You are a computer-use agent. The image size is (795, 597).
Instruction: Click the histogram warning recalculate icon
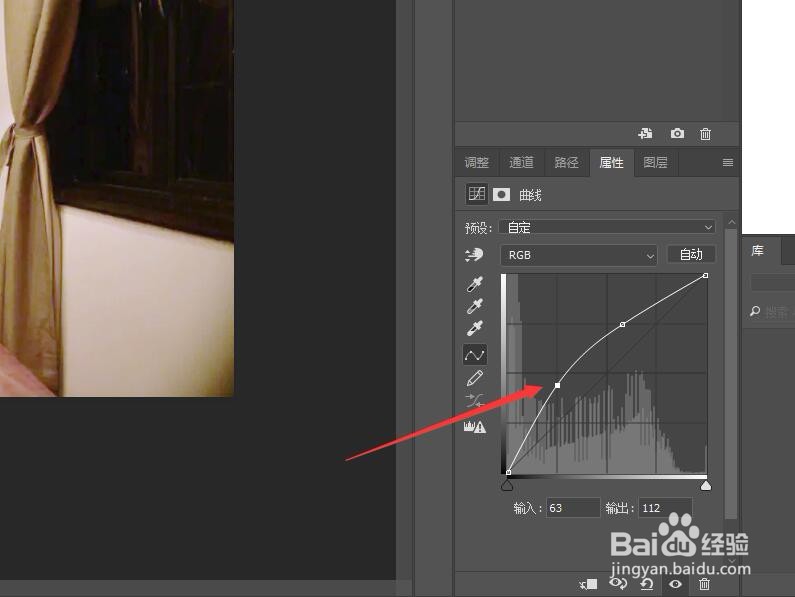pos(475,427)
